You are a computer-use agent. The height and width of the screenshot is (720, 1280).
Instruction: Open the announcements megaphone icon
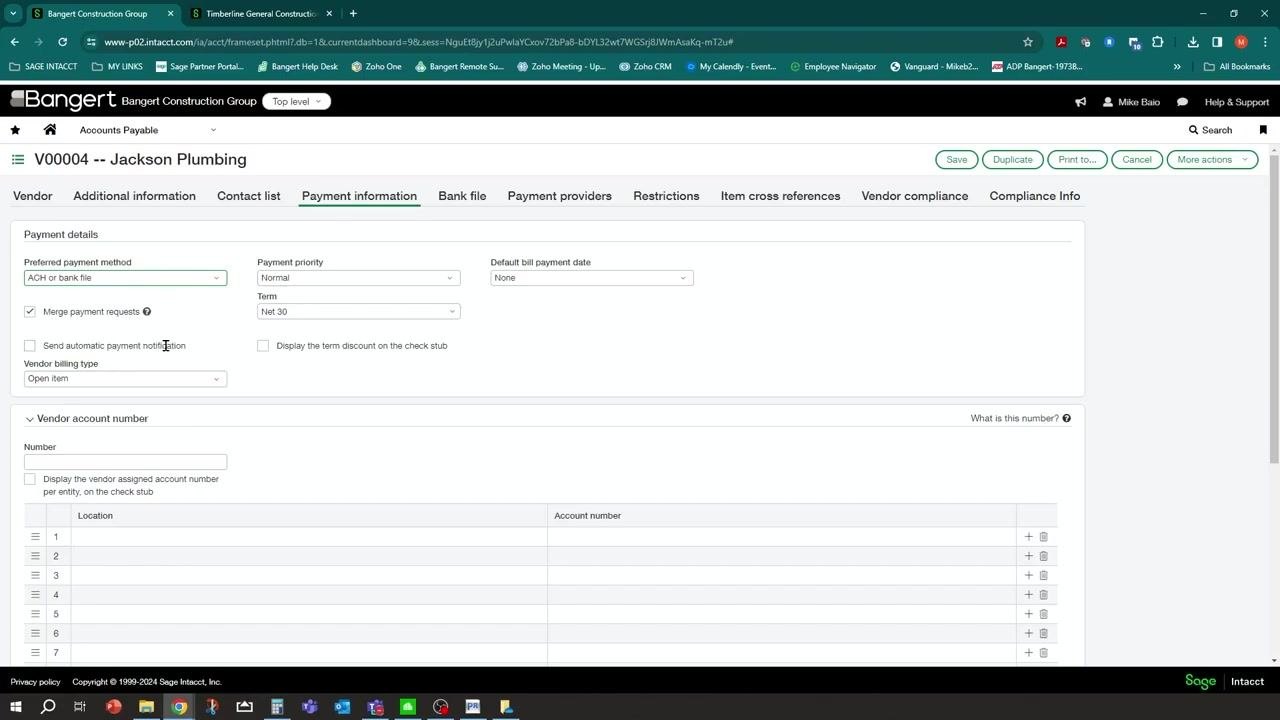pos(1080,102)
